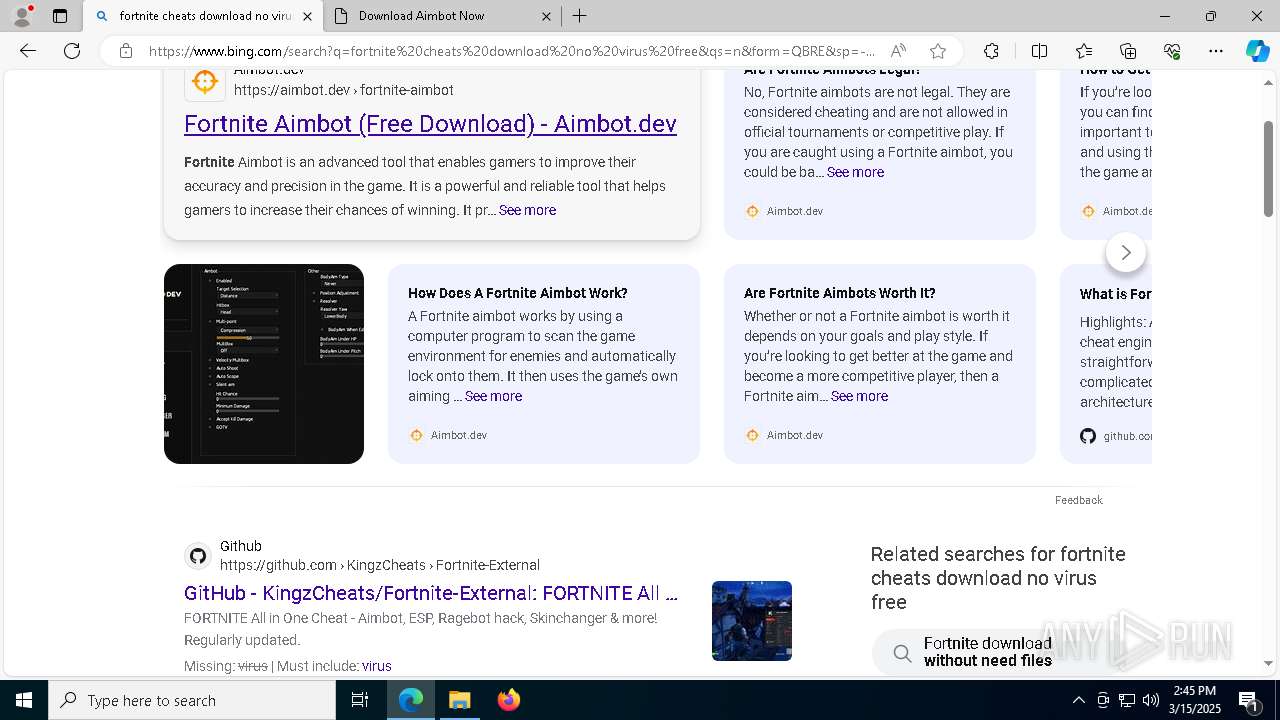Image resolution: width=1280 pixels, height=720 pixels.
Task: Select the fortnite cheats search tab
Action: coord(203,16)
